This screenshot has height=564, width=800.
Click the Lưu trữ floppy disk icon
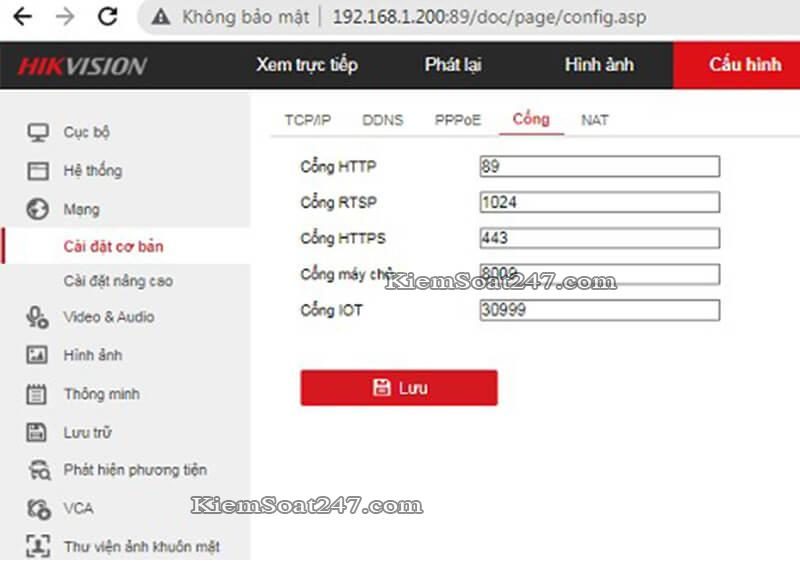tap(36, 432)
